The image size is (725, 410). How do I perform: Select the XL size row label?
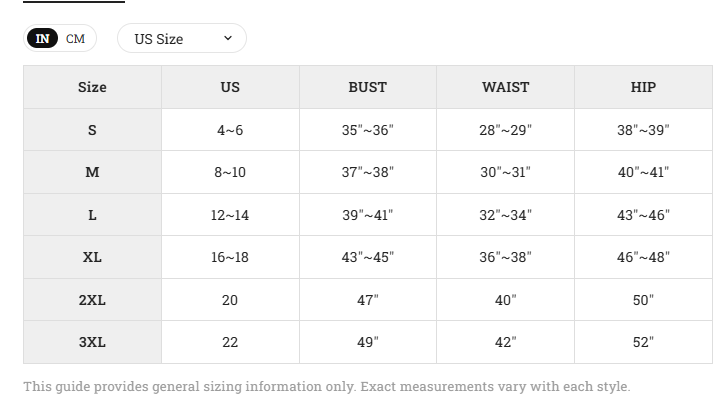(x=92, y=257)
